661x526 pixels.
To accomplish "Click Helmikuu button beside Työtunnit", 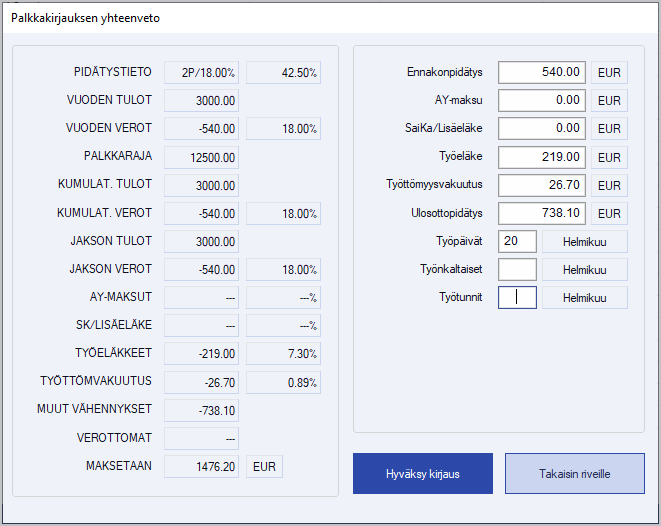I will [x=585, y=297].
